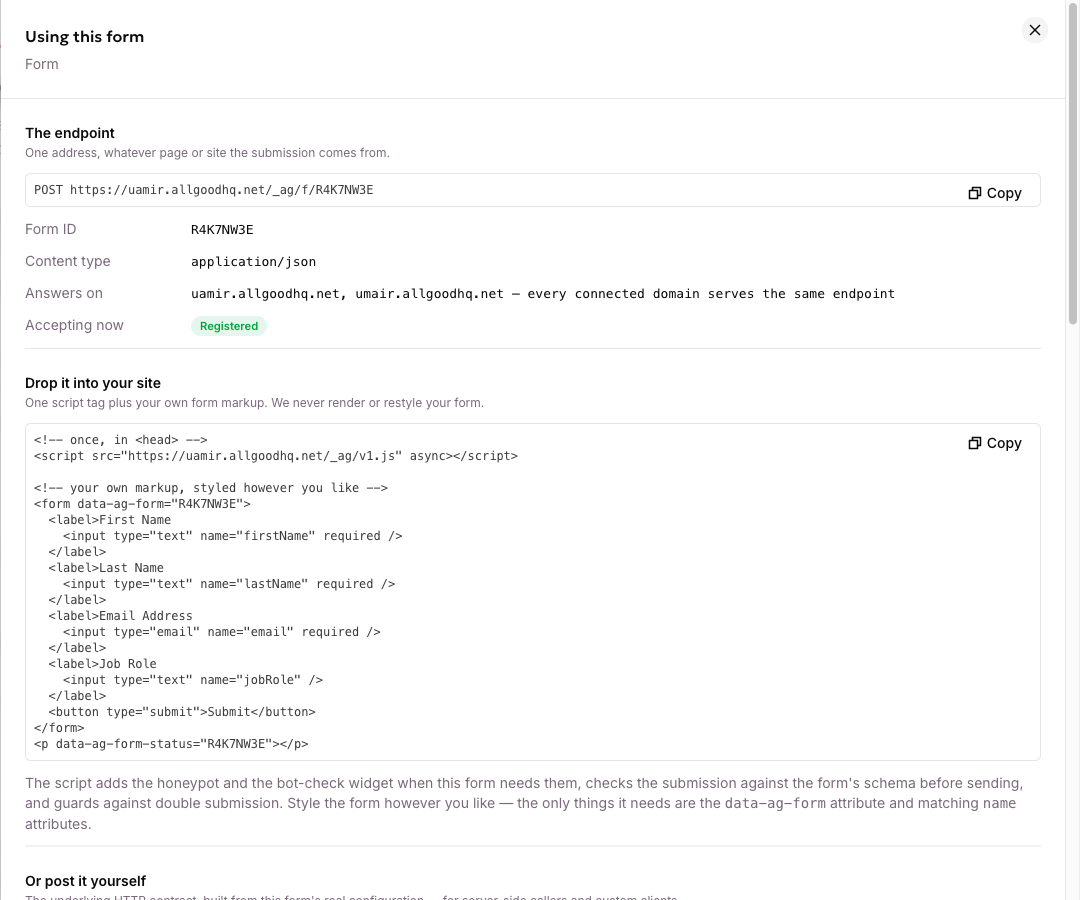Click the Content type label
Screen dimensions: 1080x900
click(68, 261)
